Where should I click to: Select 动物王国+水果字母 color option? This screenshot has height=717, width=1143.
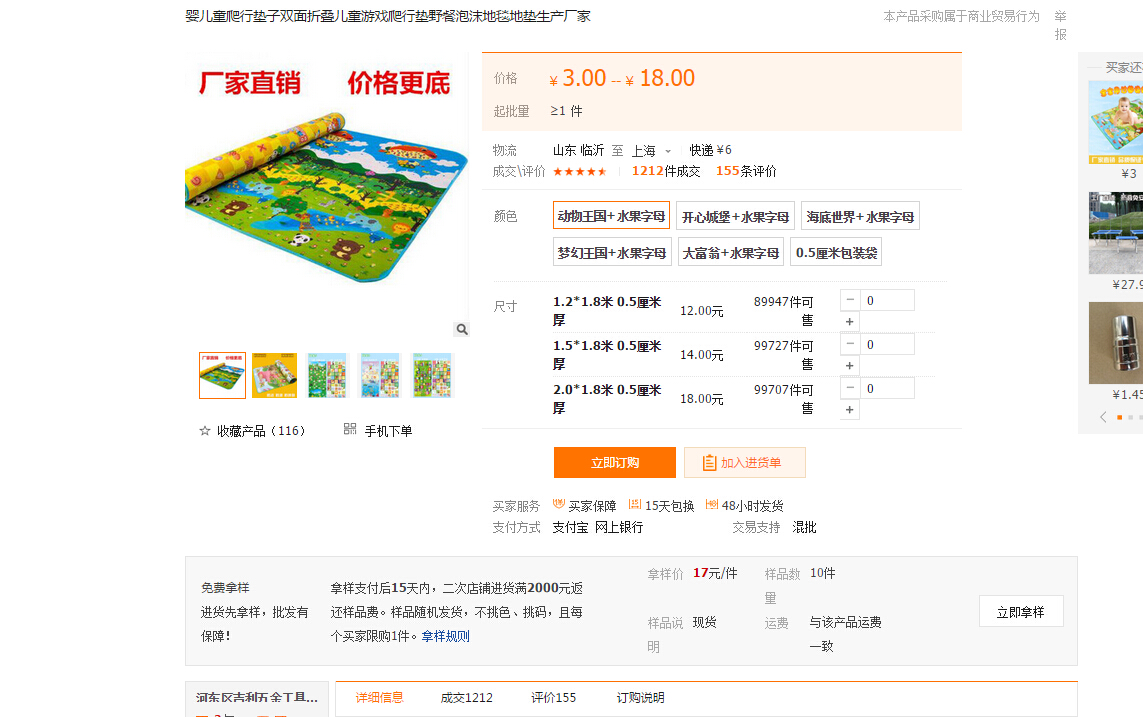(x=611, y=216)
